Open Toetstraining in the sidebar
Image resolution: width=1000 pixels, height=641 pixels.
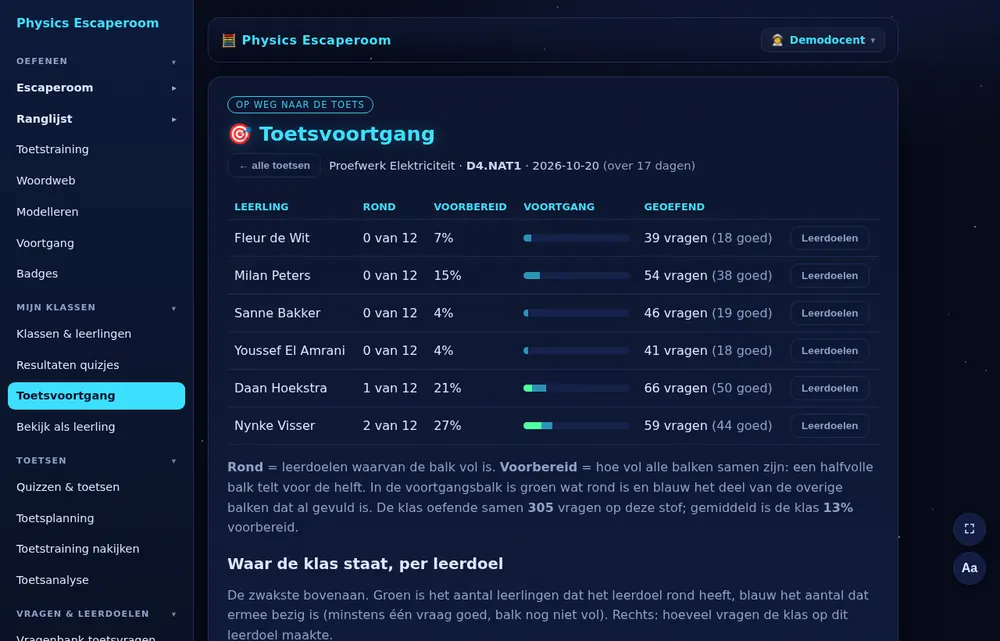[52, 149]
